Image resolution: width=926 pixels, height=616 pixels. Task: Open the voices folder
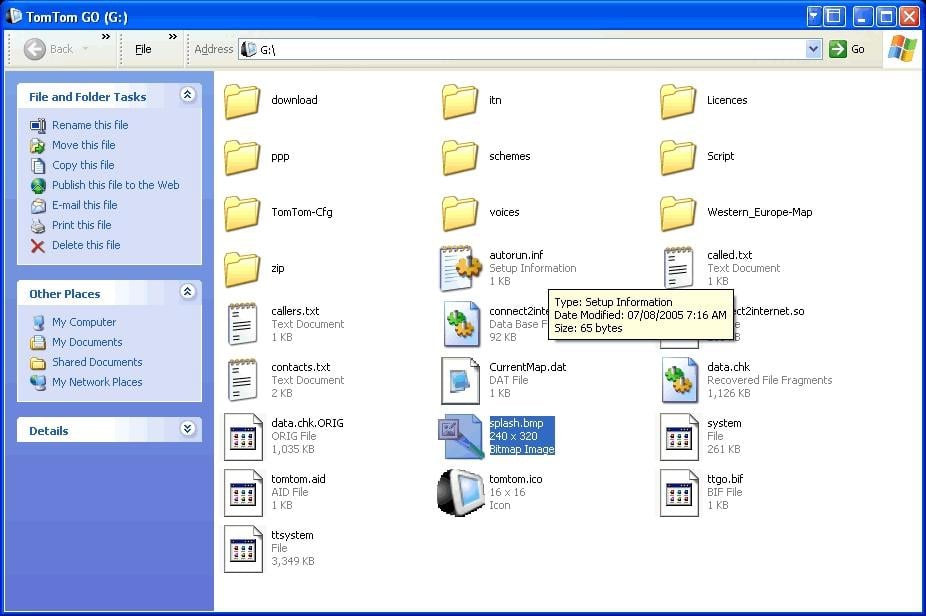pyautogui.click(x=460, y=212)
